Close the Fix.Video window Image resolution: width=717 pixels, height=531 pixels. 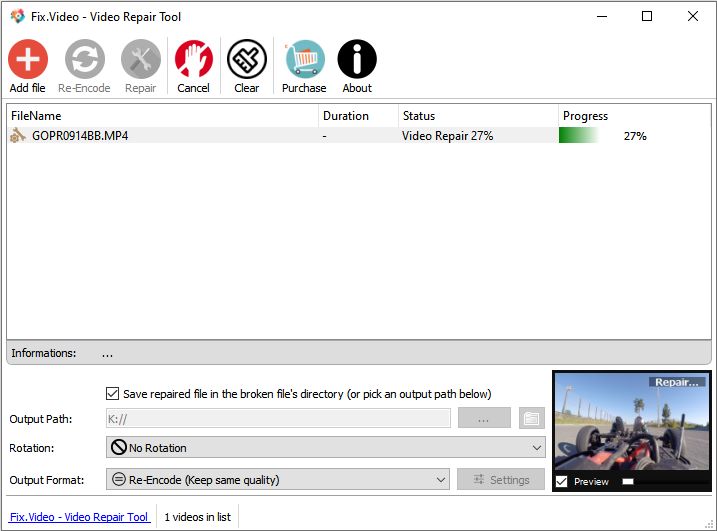(x=693, y=16)
